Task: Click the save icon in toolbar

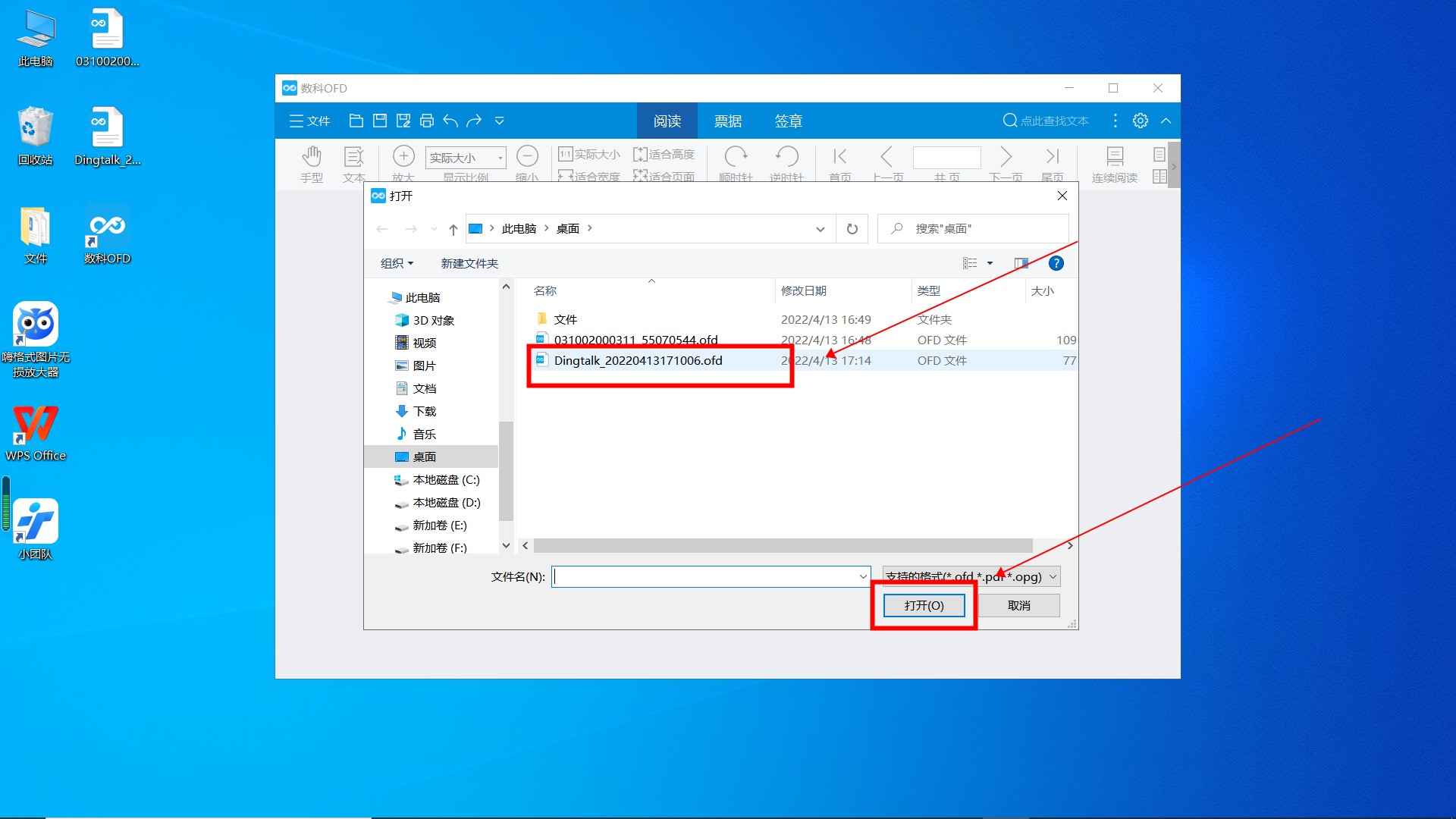Action: [380, 121]
